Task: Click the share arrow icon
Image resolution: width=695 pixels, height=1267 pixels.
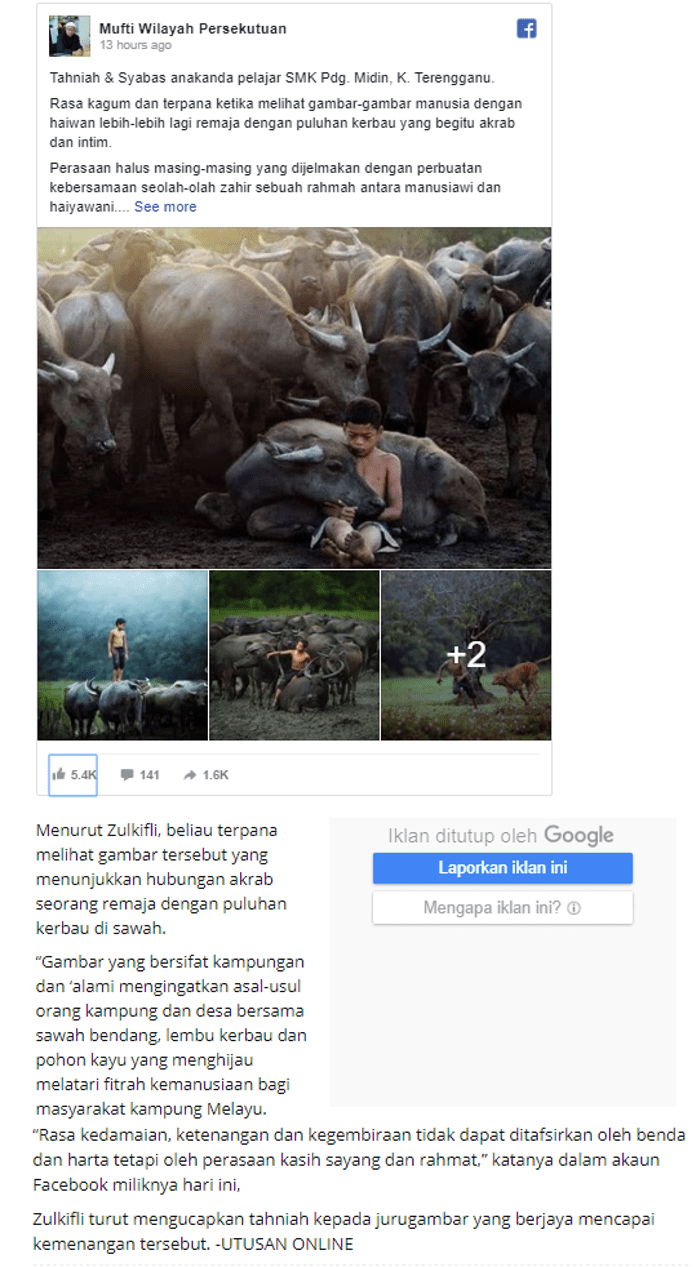Action: point(190,775)
